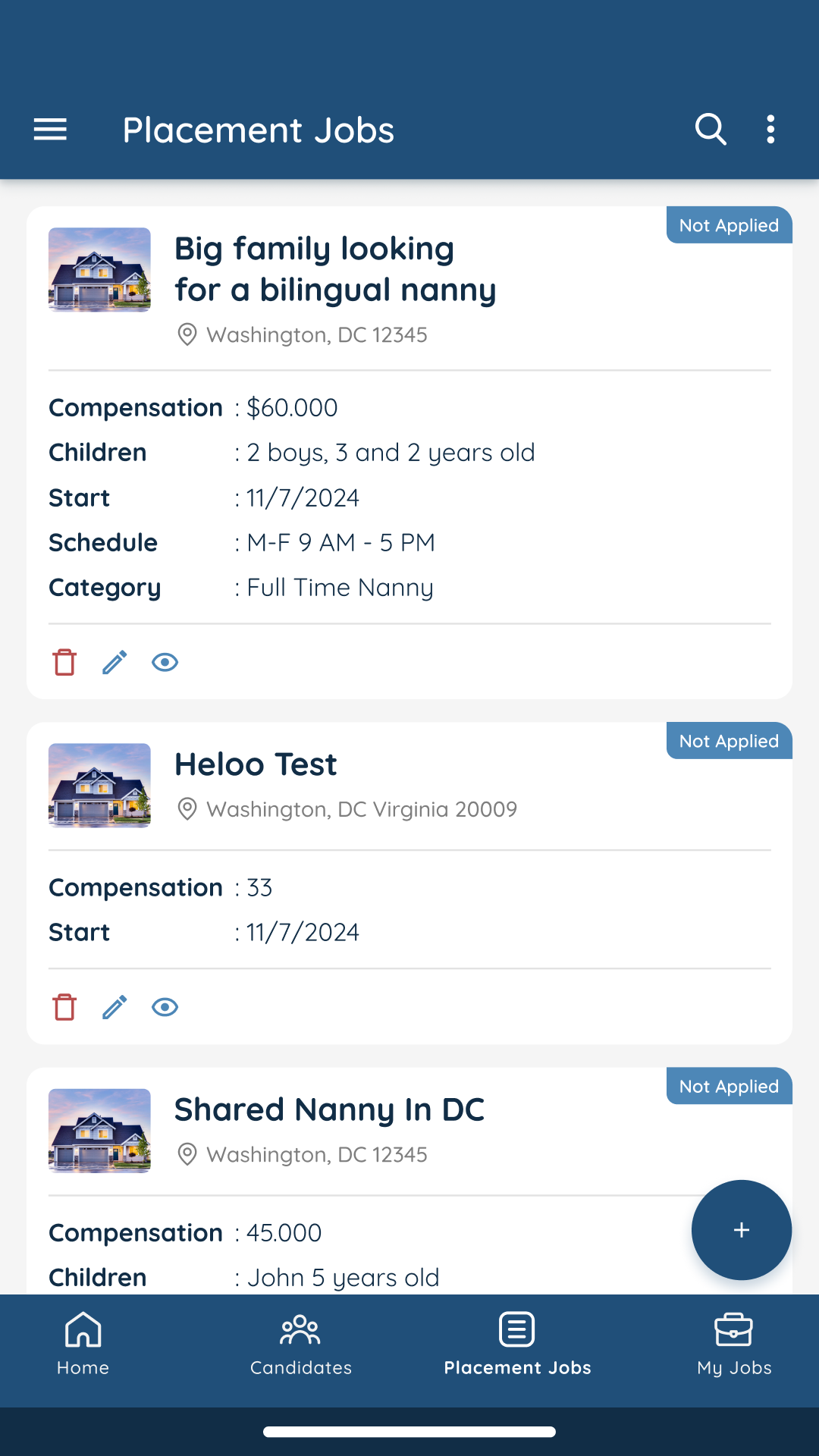The width and height of the screenshot is (819, 1456).
Task: Select the Placement Jobs bottom tab
Action: point(517,1344)
